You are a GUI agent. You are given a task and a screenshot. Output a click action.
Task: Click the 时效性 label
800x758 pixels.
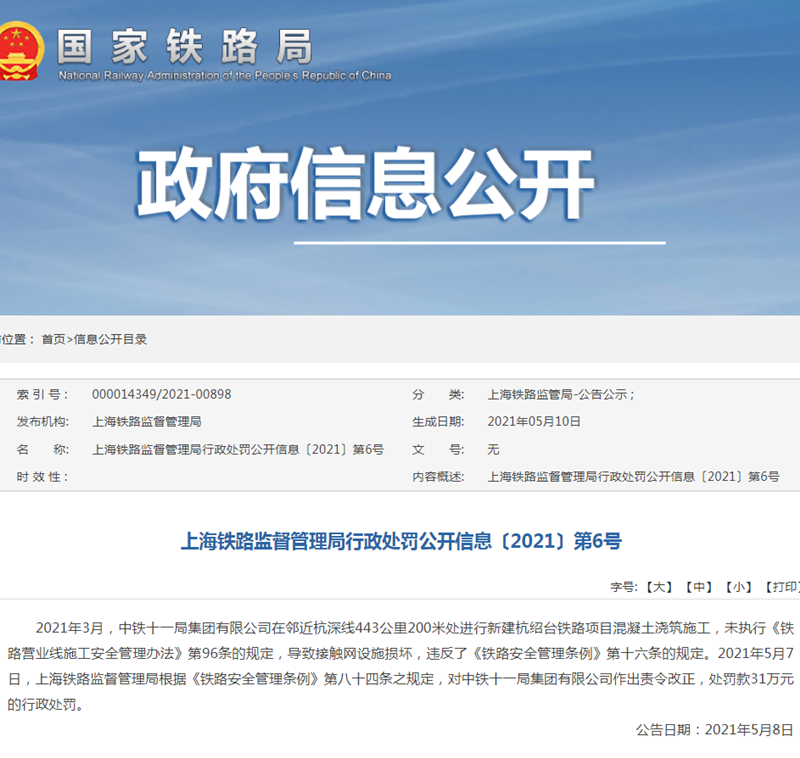(42, 477)
